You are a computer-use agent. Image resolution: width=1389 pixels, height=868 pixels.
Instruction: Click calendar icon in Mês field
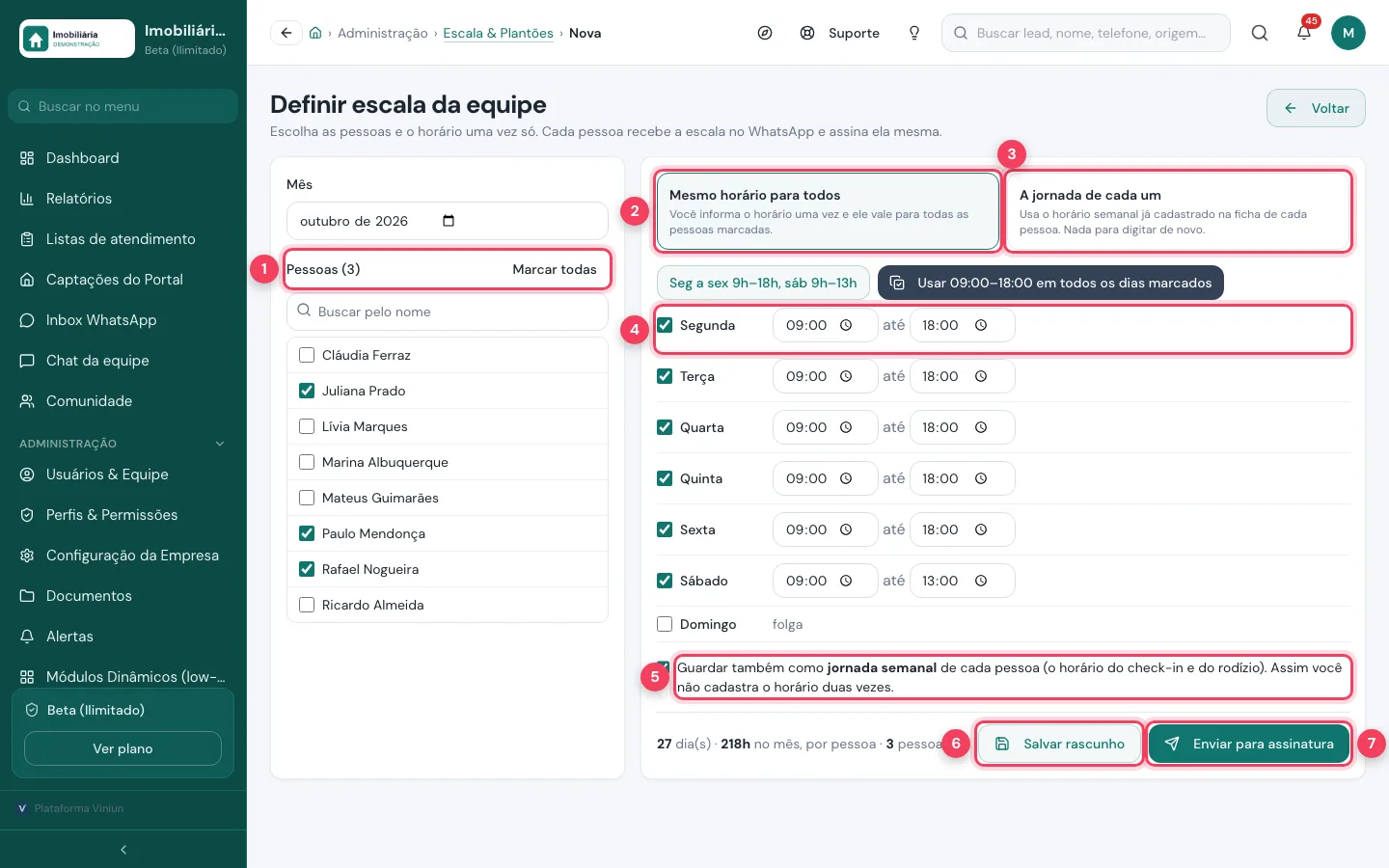click(449, 221)
